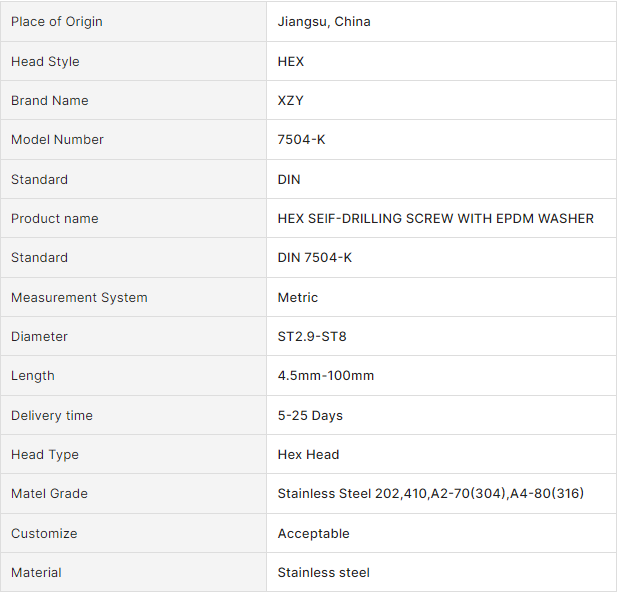Click the "DIN 7504-K" standard value

coord(315,258)
